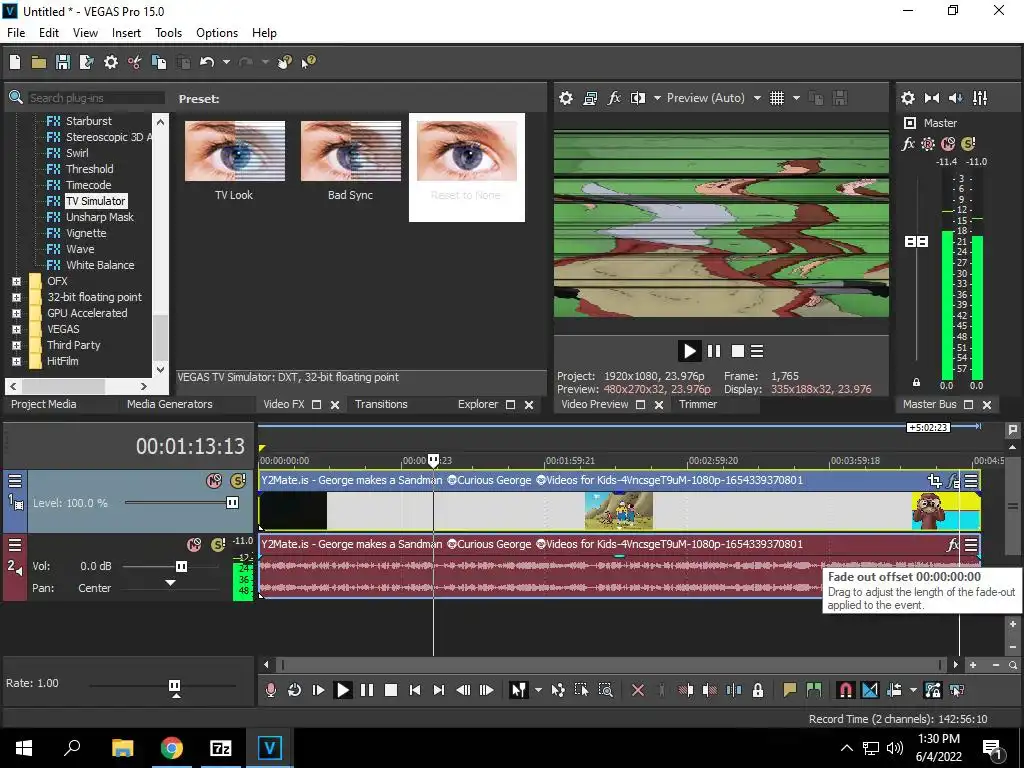Create a new project with the New icon

tap(15, 62)
